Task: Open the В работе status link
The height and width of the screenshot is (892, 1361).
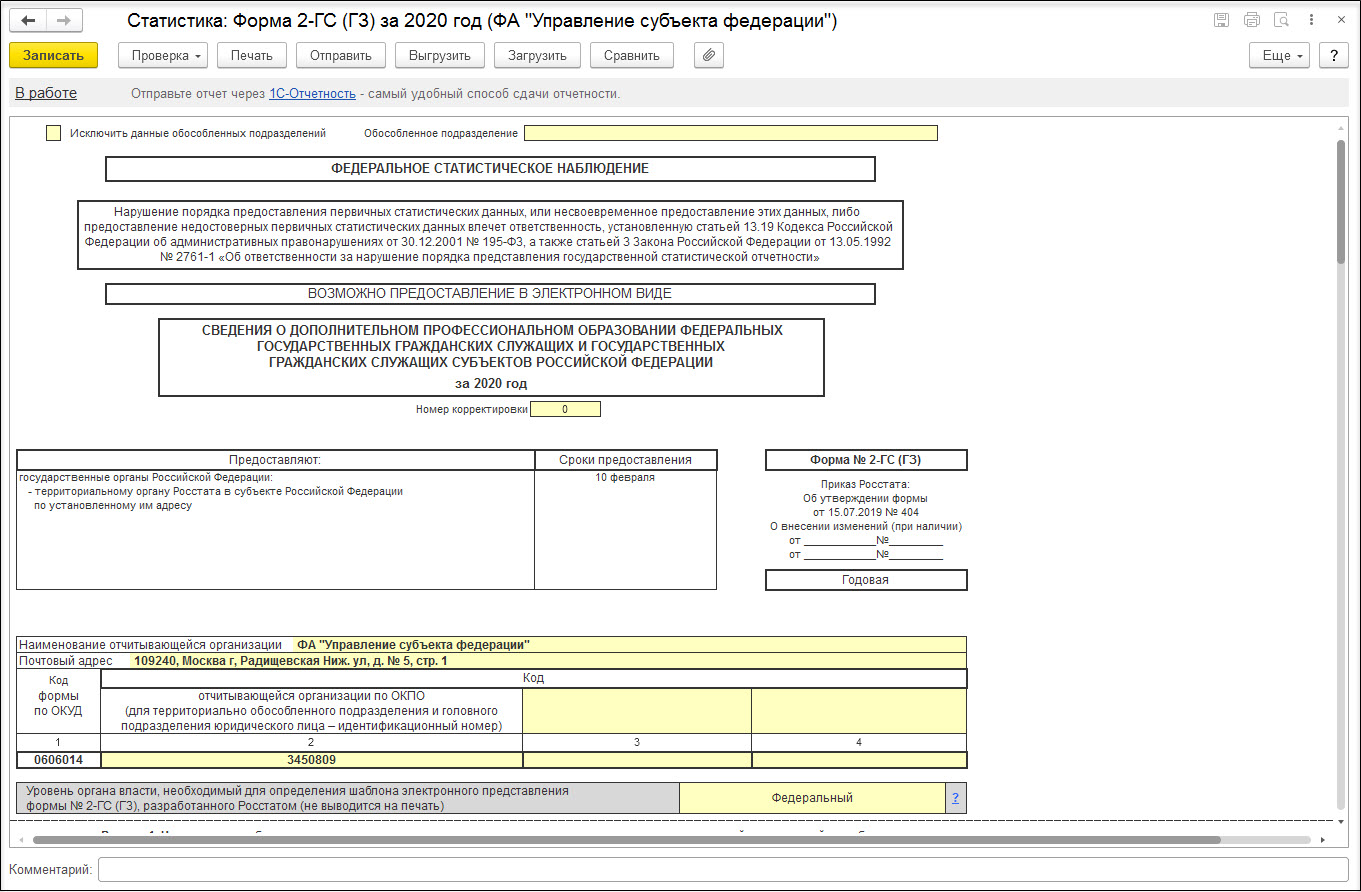Action: [x=46, y=93]
